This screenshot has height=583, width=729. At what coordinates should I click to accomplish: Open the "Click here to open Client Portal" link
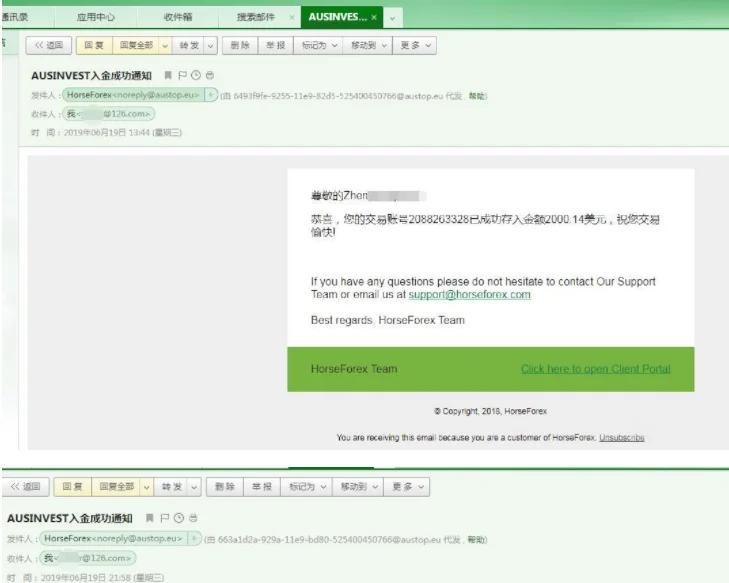point(595,369)
